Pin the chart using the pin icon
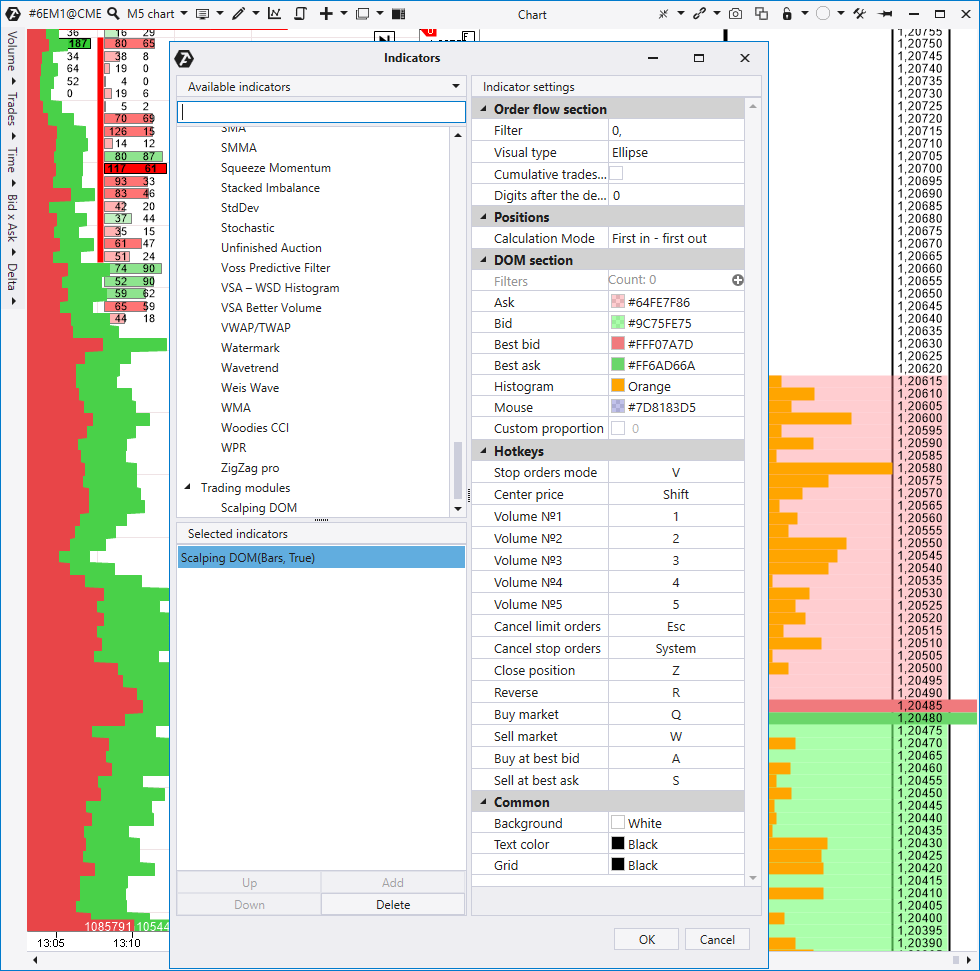 884,13
